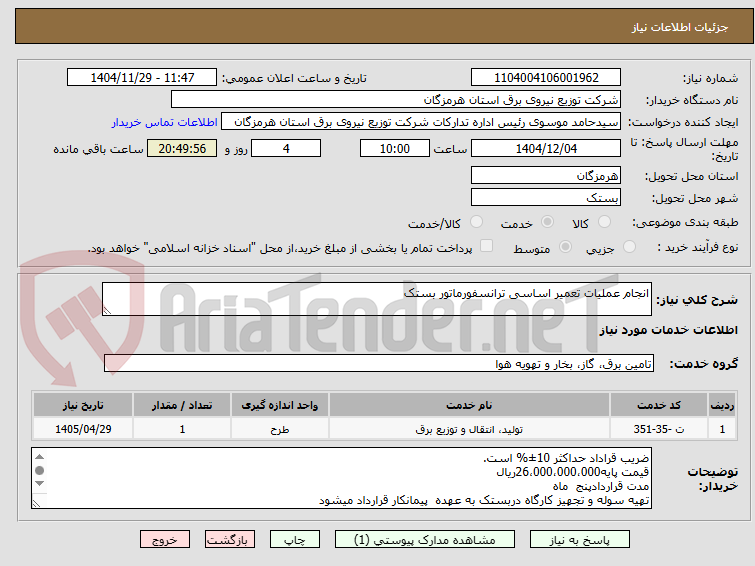Viewport: 755px width, 566px height.
Task: Click the buyer organization name field
Action: [x=396, y=100]
